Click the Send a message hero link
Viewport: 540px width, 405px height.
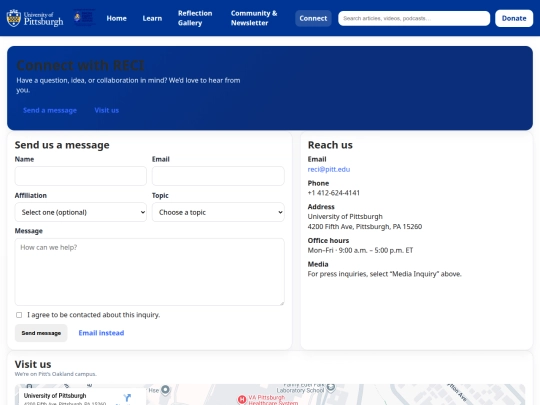tap(50, 110)
